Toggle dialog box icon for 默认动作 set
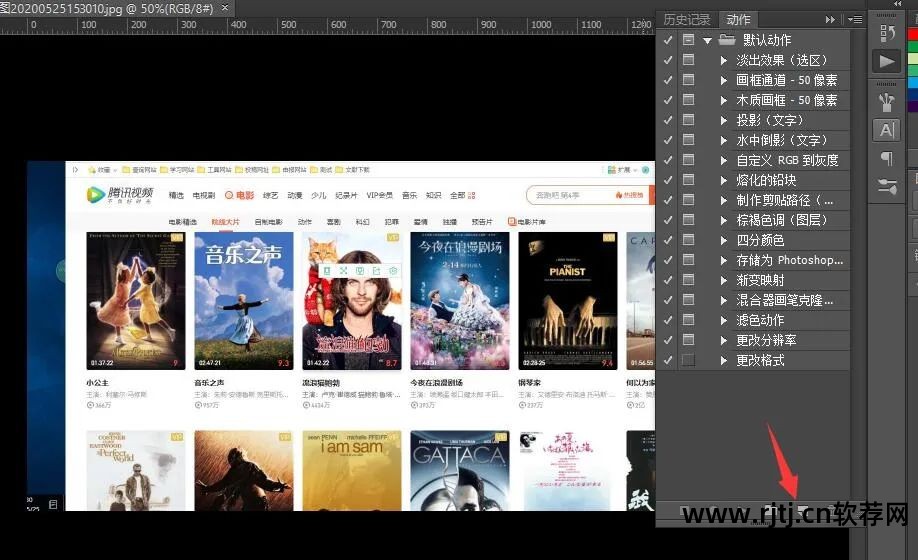 [x=688, y=40]
